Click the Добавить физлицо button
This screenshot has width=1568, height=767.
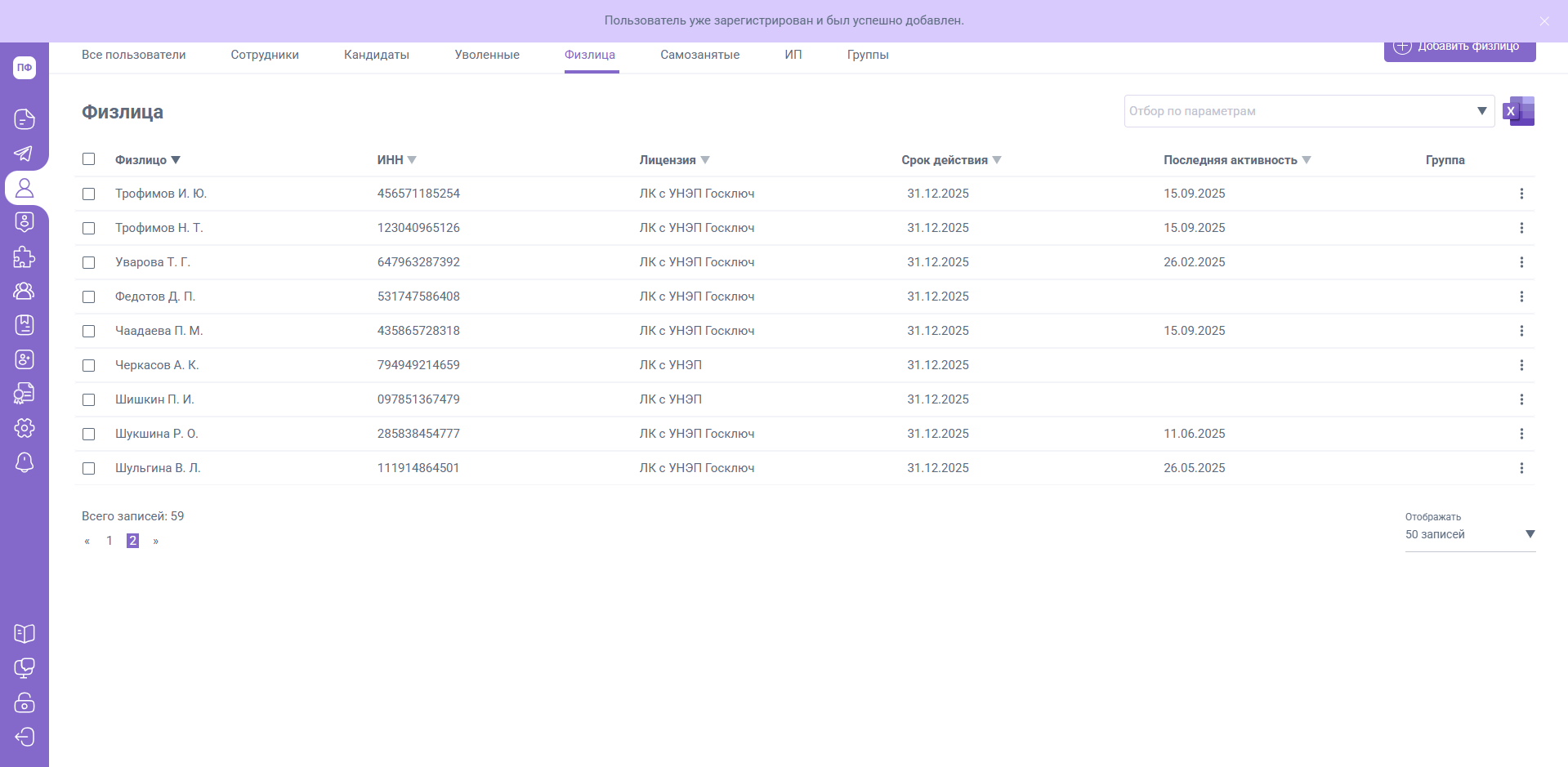coord(1459,47)
